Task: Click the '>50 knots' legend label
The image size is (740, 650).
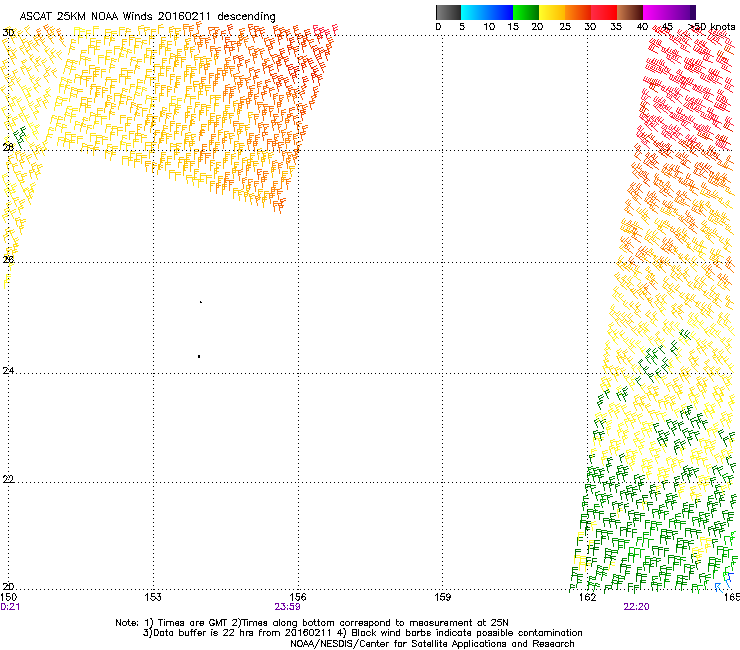Action: pos(712,27)
